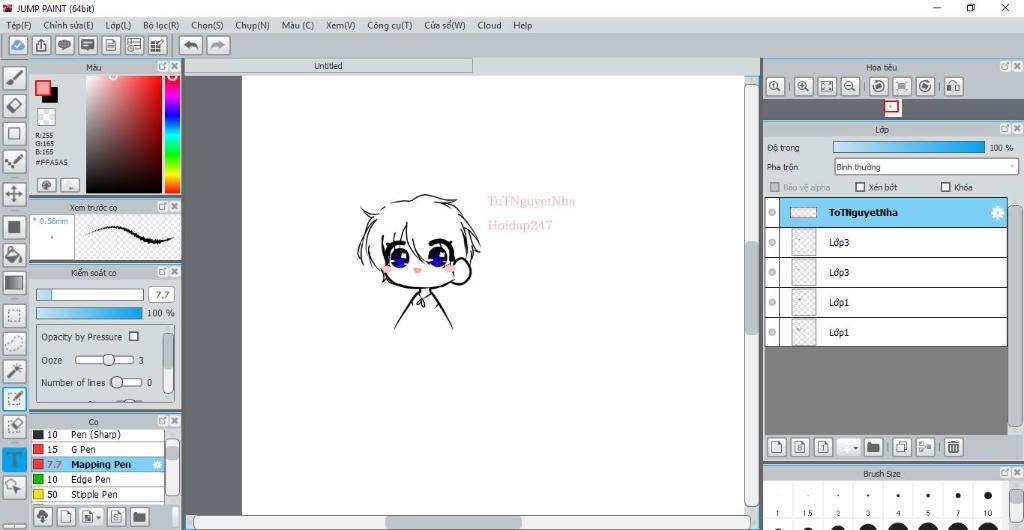This screenshot has height=530, width=1024.
Task: Enable the Khóa lock checkbox
Action: 946,187
